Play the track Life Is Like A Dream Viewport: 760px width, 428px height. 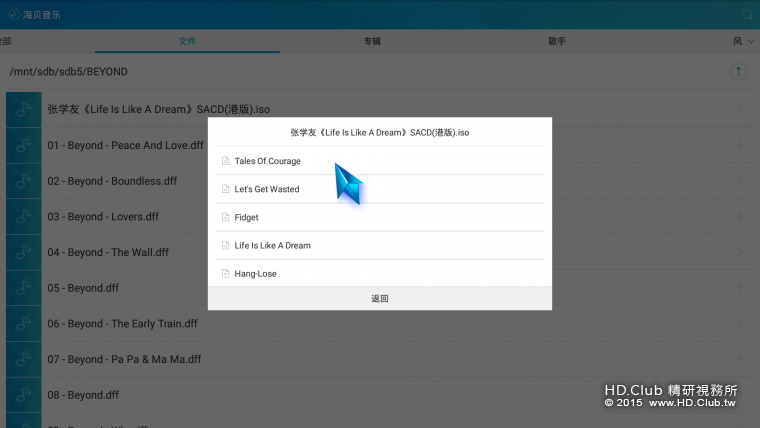coord(380,245)
